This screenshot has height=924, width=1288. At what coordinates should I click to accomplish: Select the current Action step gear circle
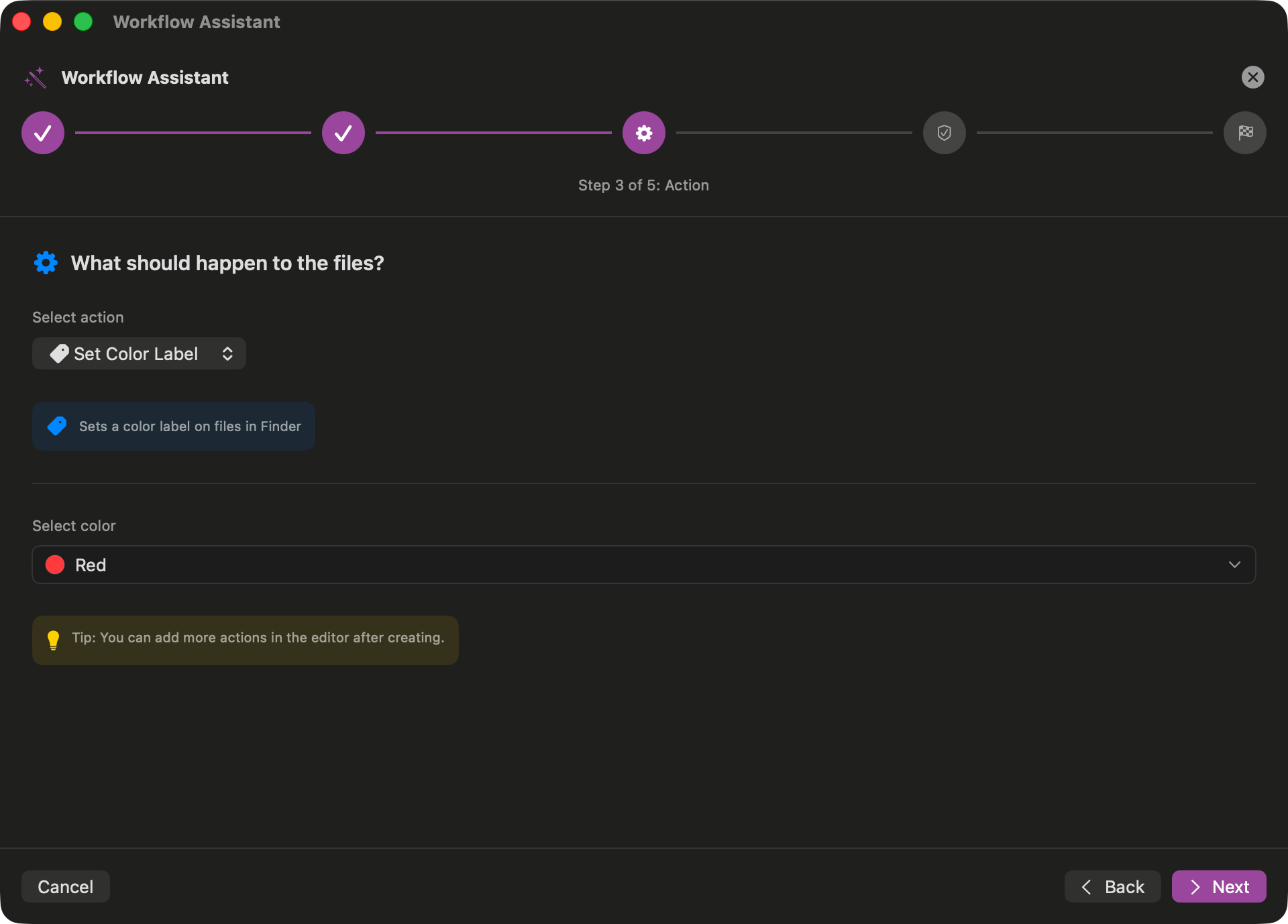click(644, 133)
